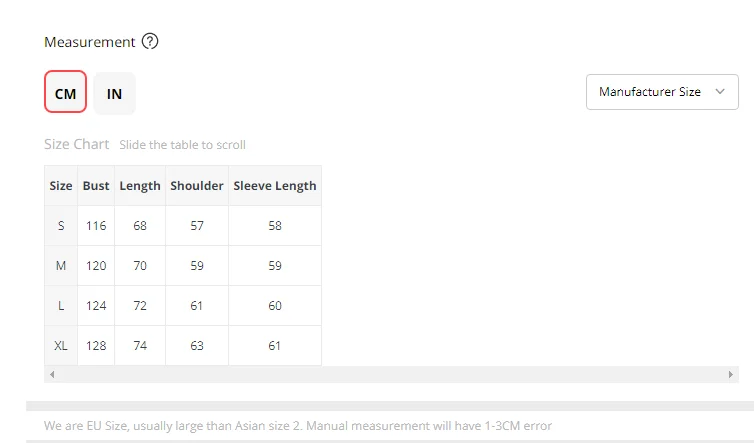Select the Size column header
This screenshot has width=754, height=443.
[x=61, y=186]
